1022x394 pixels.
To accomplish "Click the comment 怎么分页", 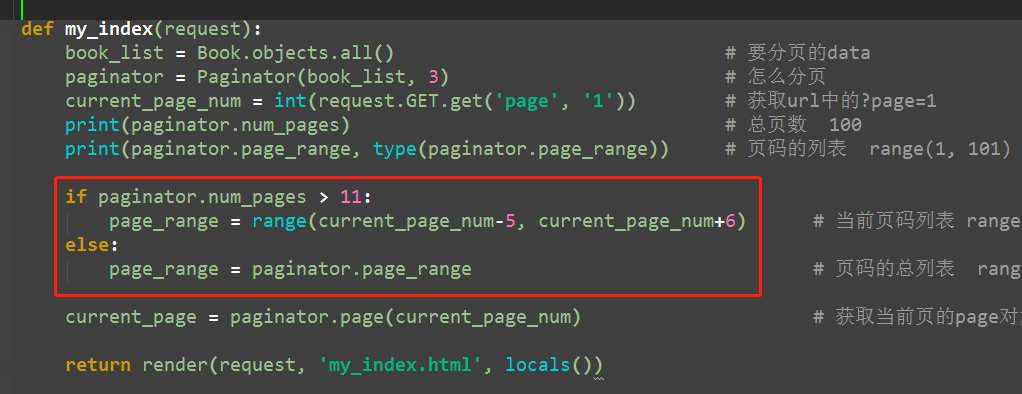I will click(776, 77).
